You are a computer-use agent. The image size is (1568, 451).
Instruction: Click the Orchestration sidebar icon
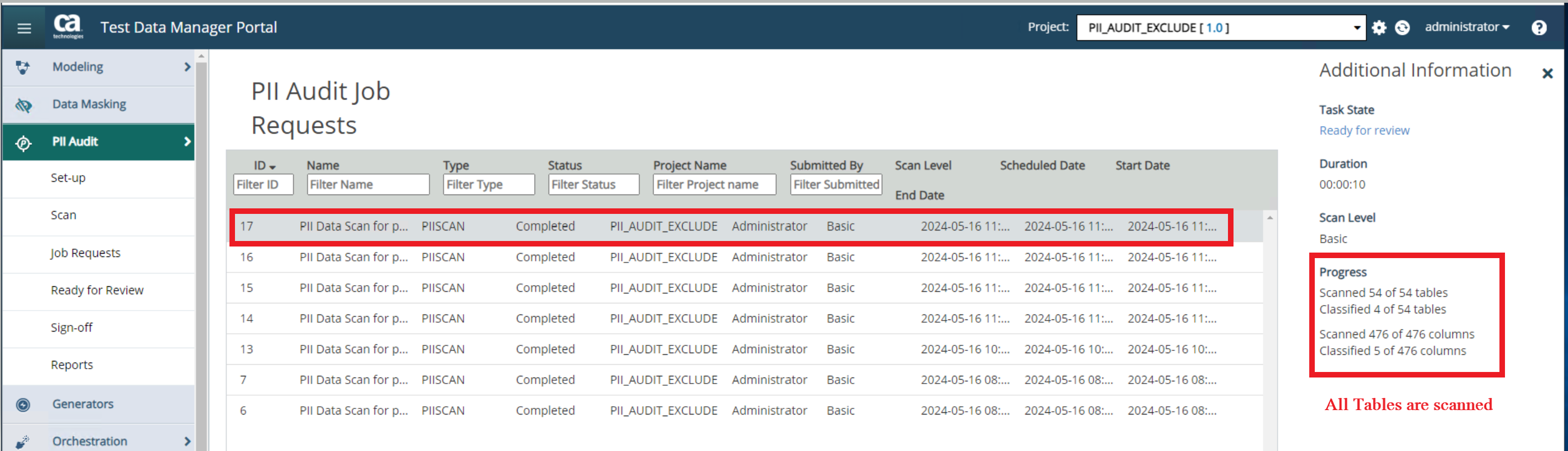tap(23, 442)
